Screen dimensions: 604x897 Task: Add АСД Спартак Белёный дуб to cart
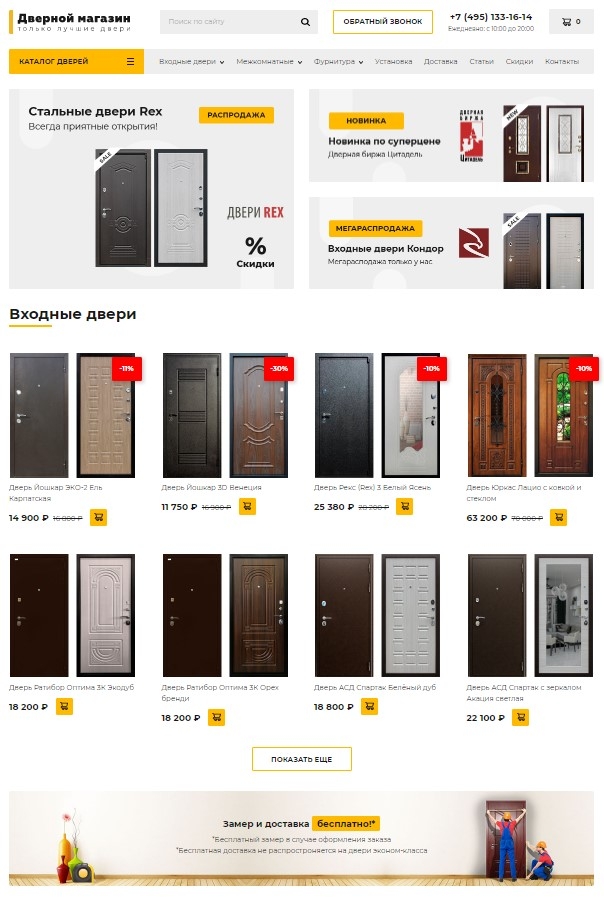pos(369,707)
